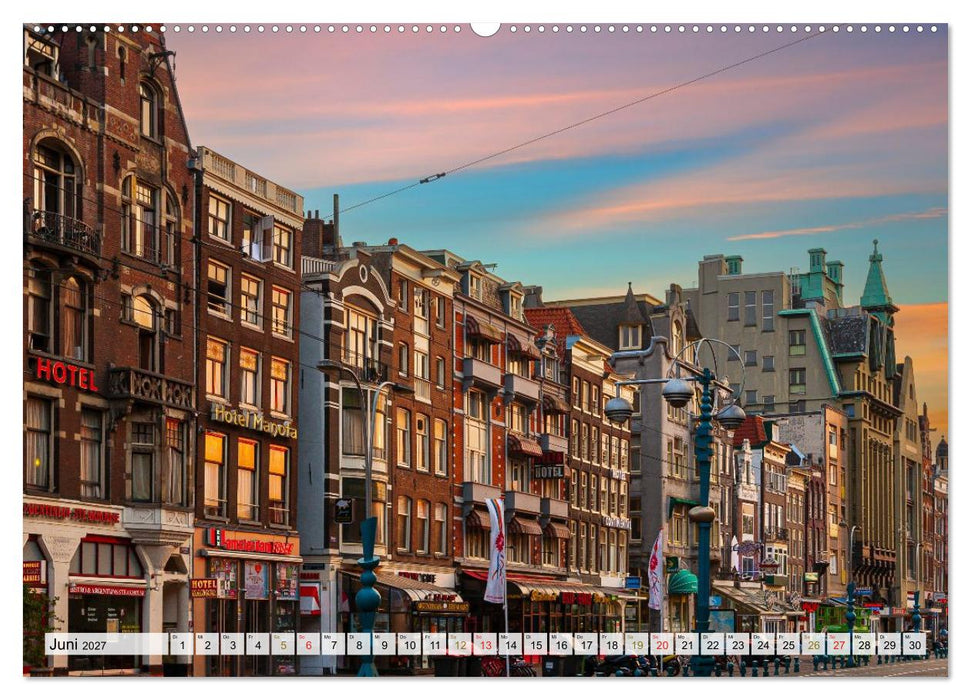Pick Saturday date 5
Viewport: 971px width, 700px height.
283,644
